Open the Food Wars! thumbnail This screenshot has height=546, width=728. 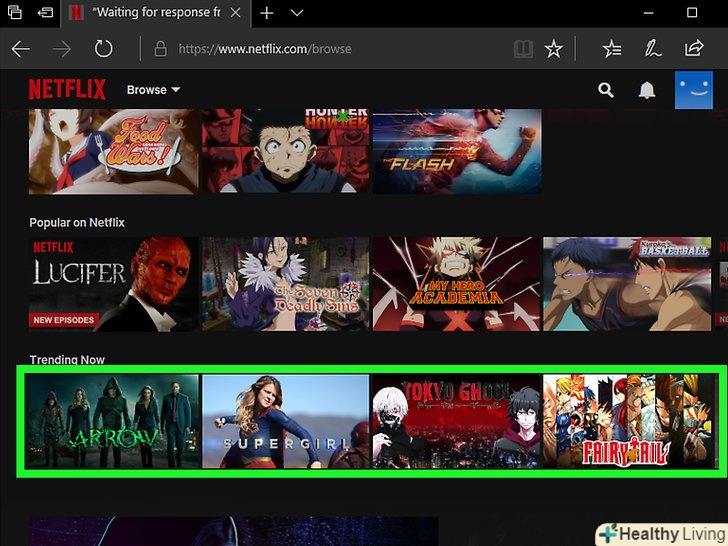(x=113, y=151)
